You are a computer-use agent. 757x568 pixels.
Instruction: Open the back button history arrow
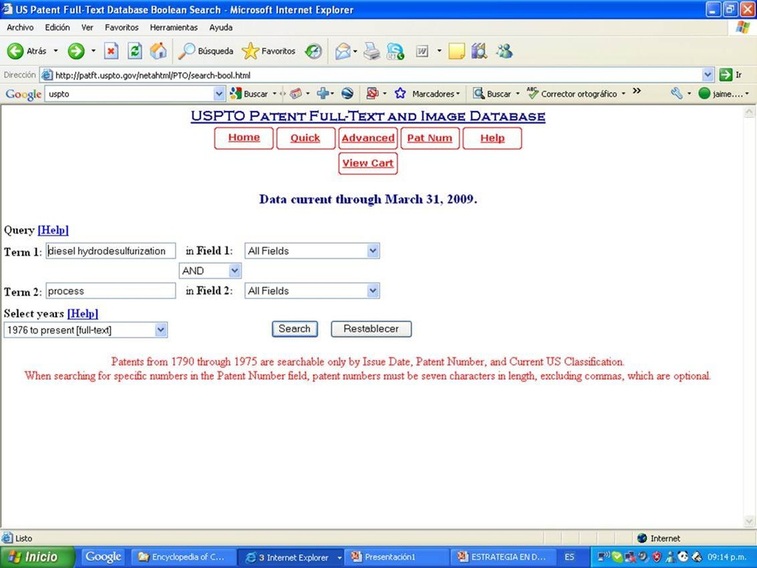[56, 51]
